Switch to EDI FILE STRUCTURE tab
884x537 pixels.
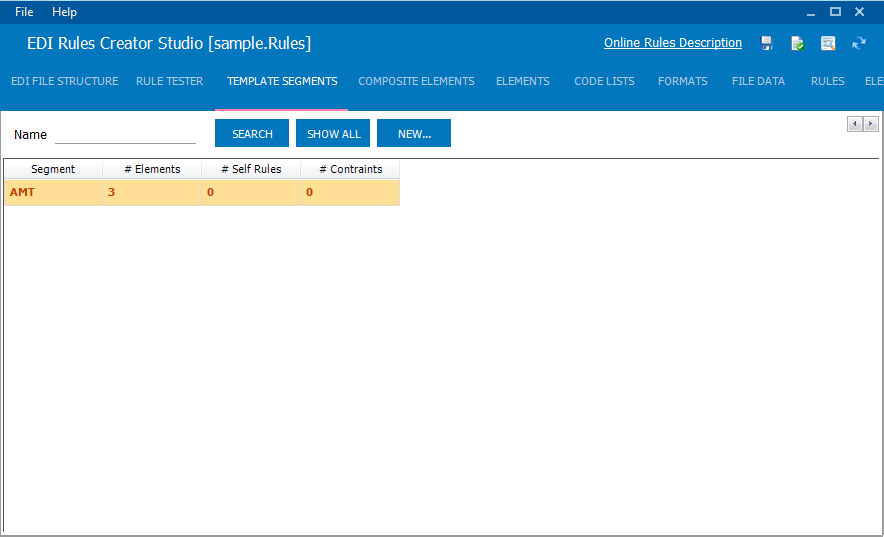coord(65,81)
